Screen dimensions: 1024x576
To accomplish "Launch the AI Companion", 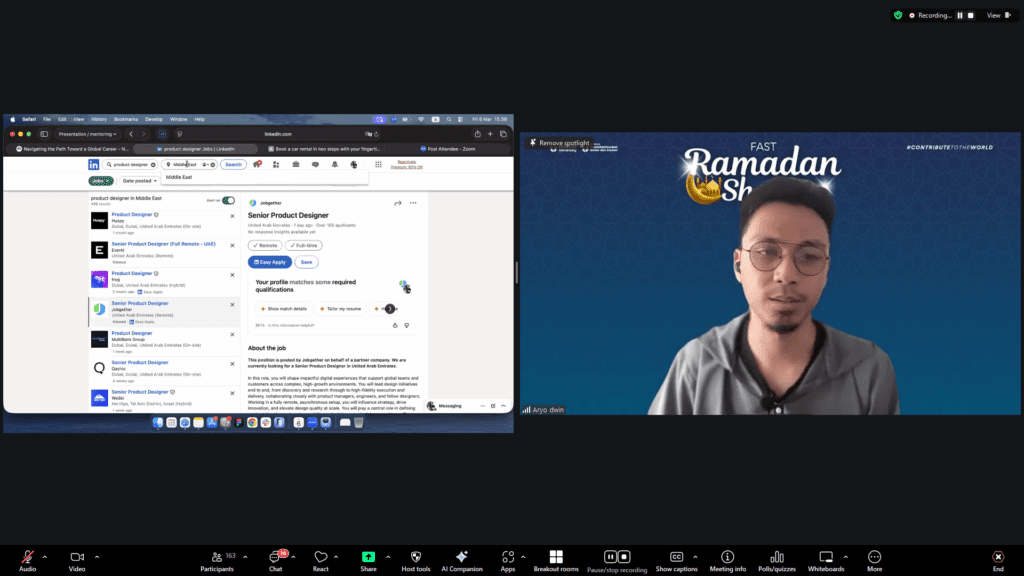I will click(461, 557).
